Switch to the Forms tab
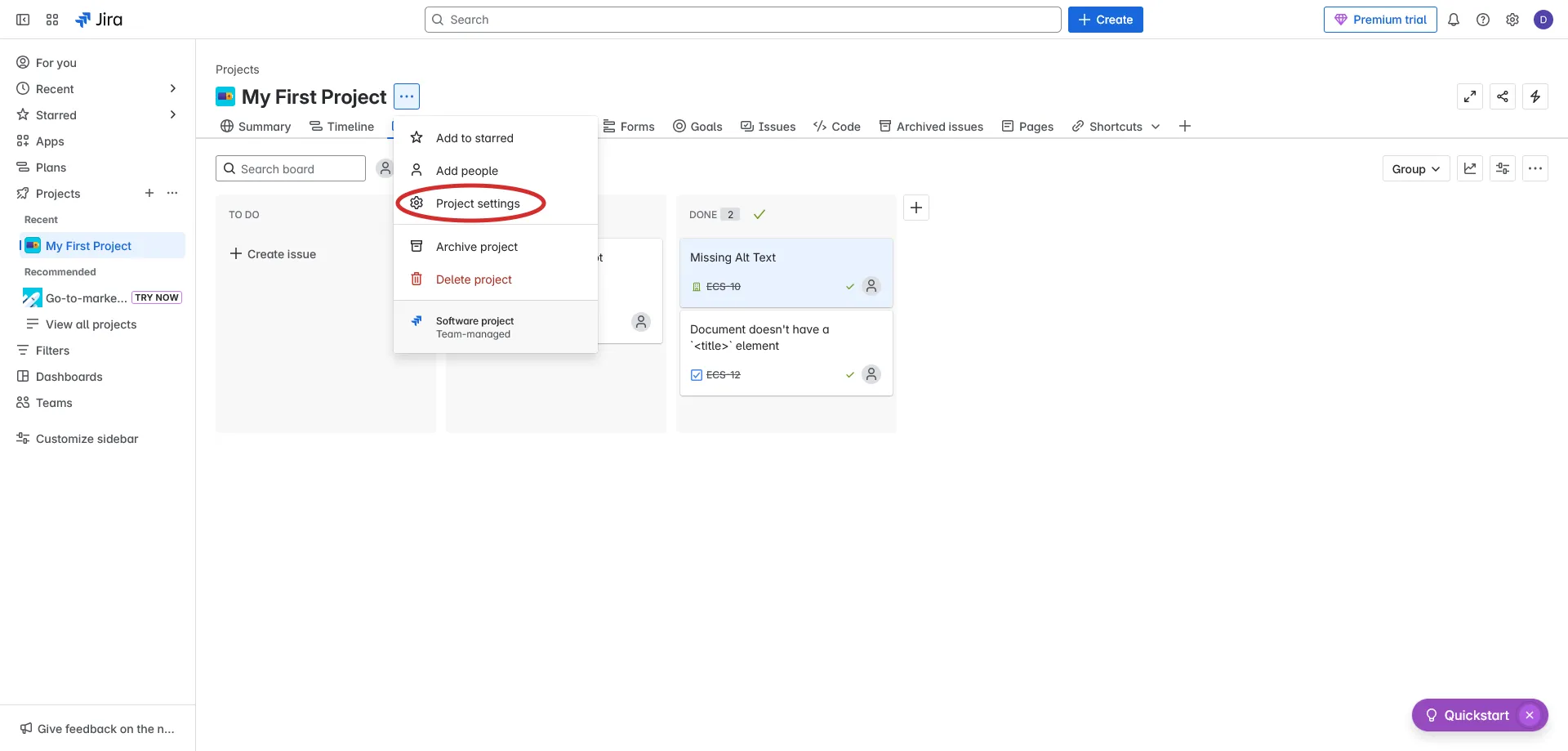This screenshot has height=751, width=1568. pyautogui.click(x=629, y=127)
